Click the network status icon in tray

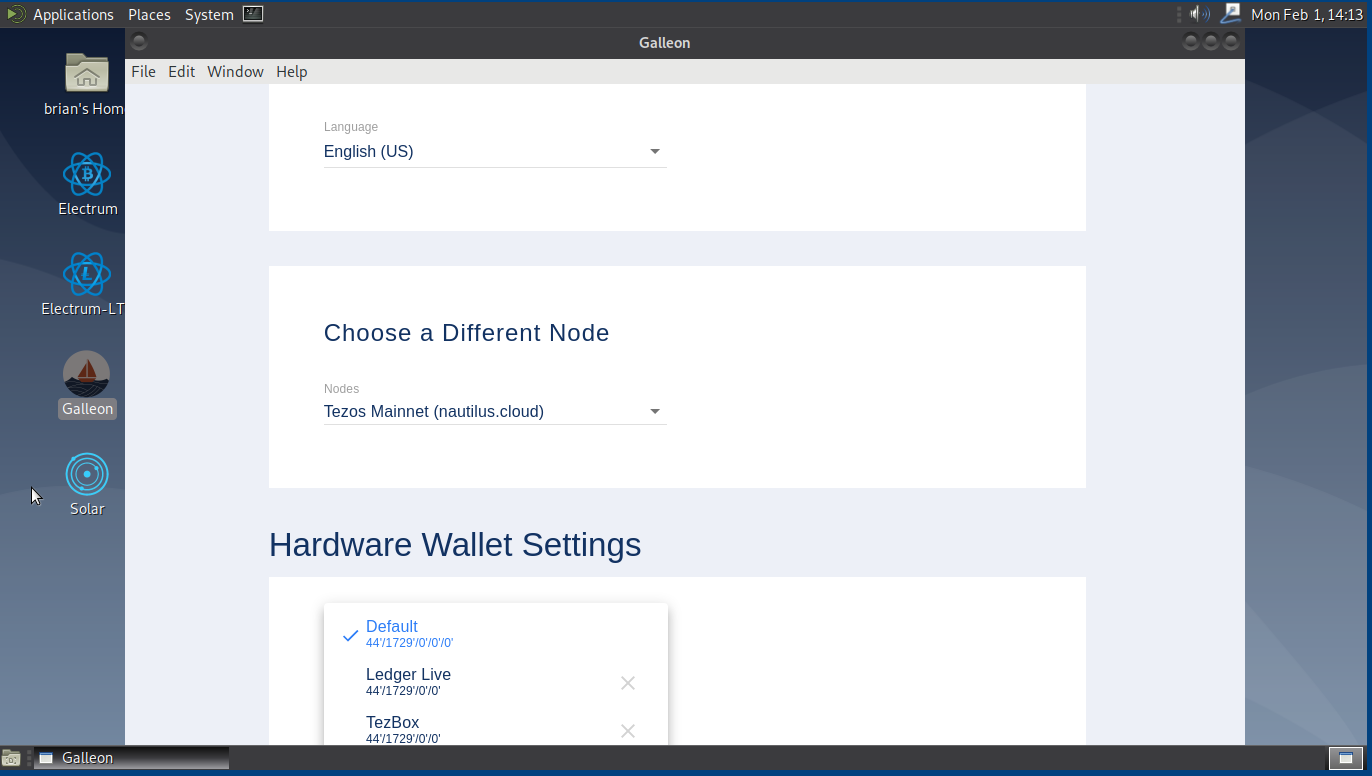(1231, 14)
